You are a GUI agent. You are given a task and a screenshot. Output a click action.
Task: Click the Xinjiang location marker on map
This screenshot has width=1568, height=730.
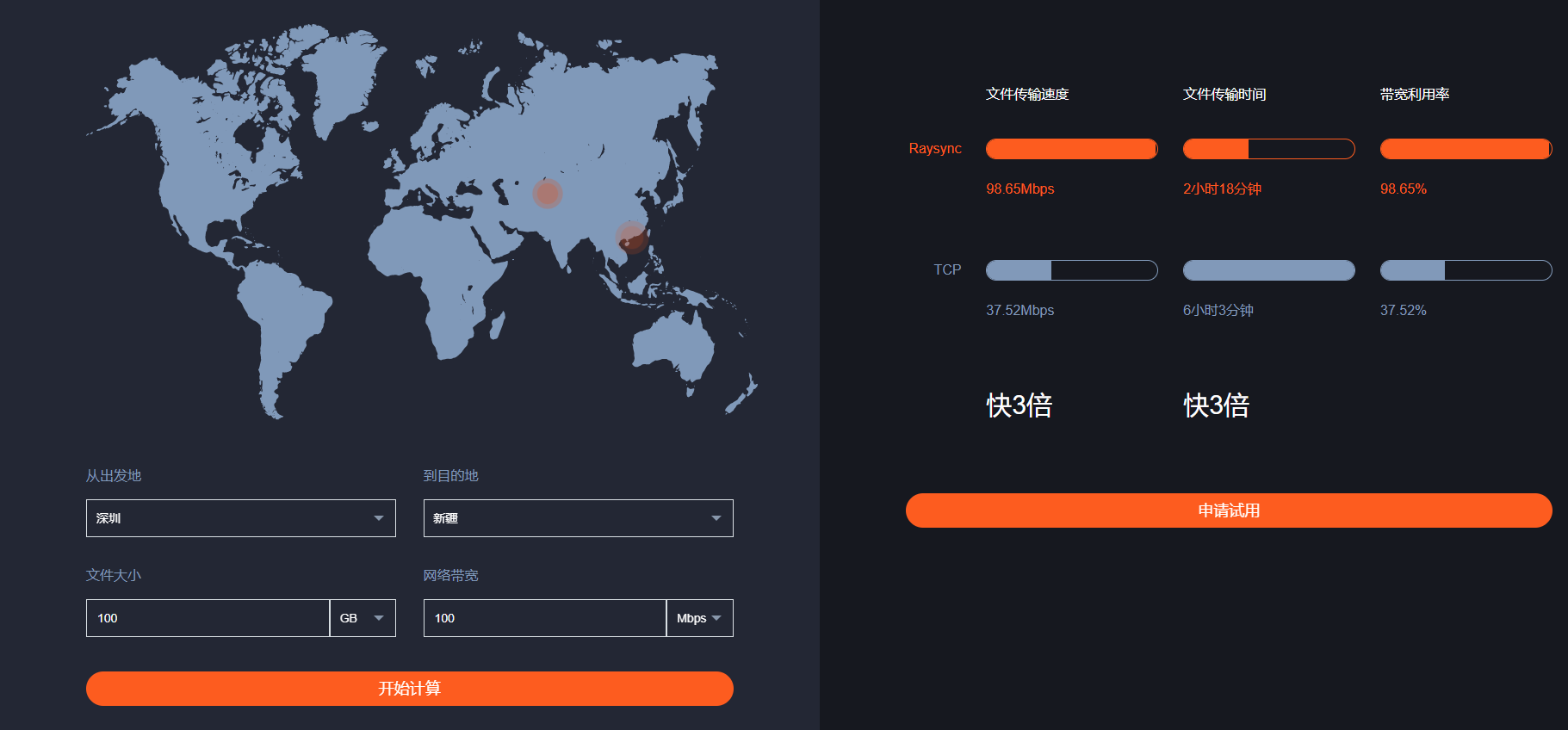coord(547,194)
